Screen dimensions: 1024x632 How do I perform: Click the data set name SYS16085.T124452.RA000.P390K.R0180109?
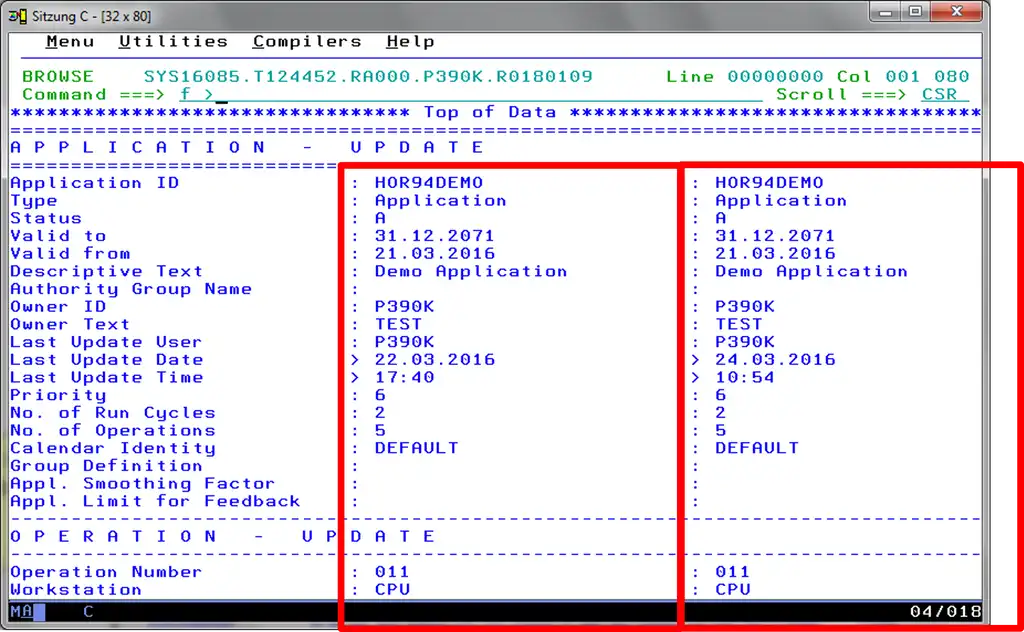(x=368, y=76)
